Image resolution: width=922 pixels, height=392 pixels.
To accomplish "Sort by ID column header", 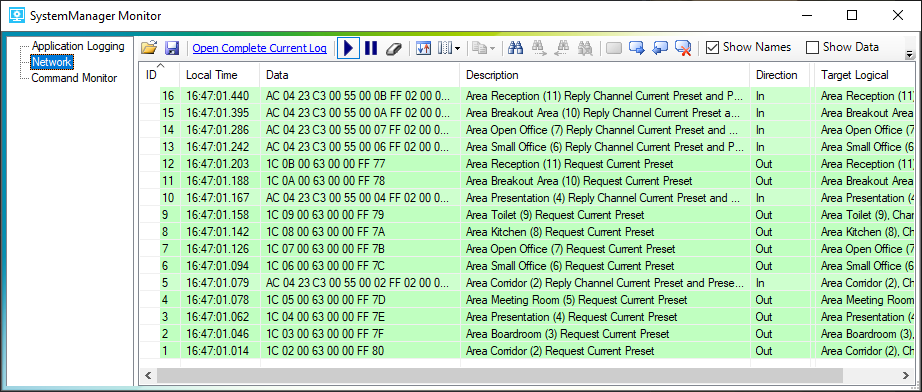I will coord(159,75).
